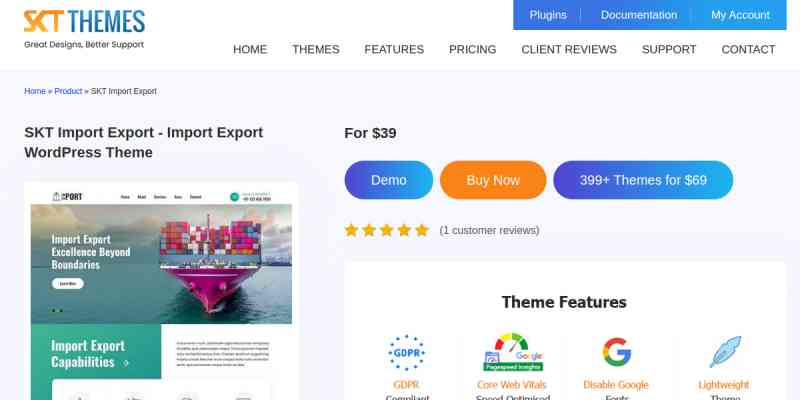Go to My Account
Image resolution: width=800 pixels, height=400 pixels.
pyautogui.click(x=740, y=15)
